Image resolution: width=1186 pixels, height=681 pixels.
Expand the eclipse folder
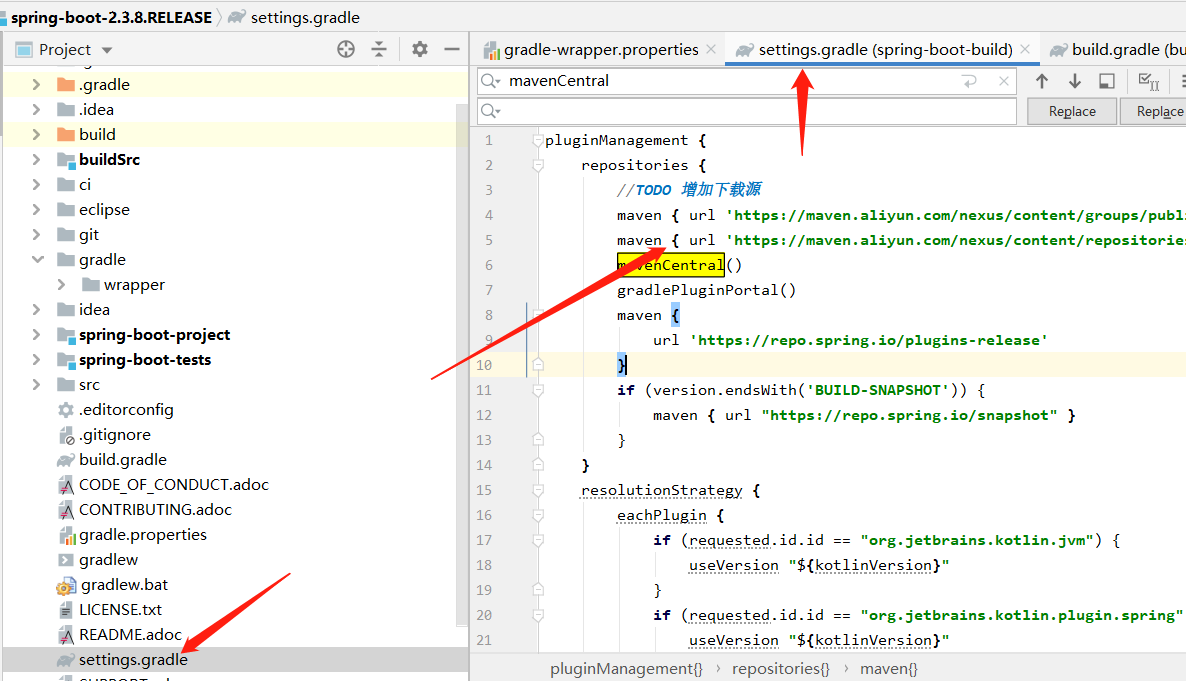(36, 210)
